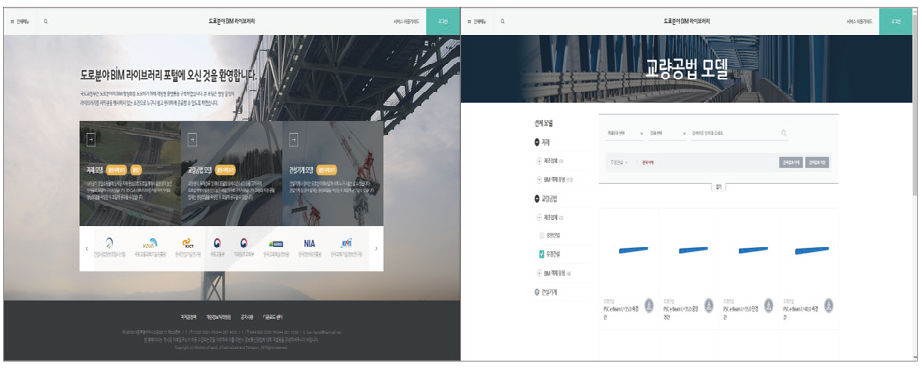This screenshot has width=922, height=368.
Task: Show next partner logos with right arrow
Action: pyautogui.click(x=376, y=248)
